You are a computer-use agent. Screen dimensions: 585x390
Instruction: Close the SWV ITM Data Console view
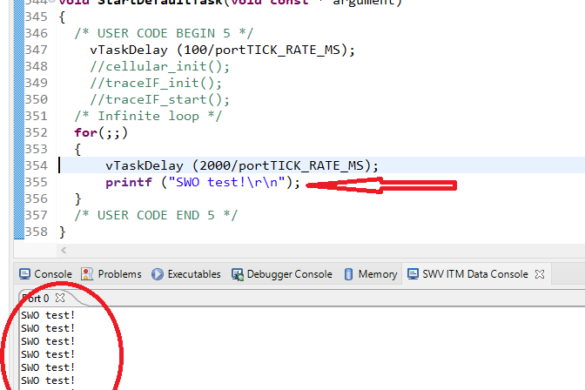(x=539, y=274)
